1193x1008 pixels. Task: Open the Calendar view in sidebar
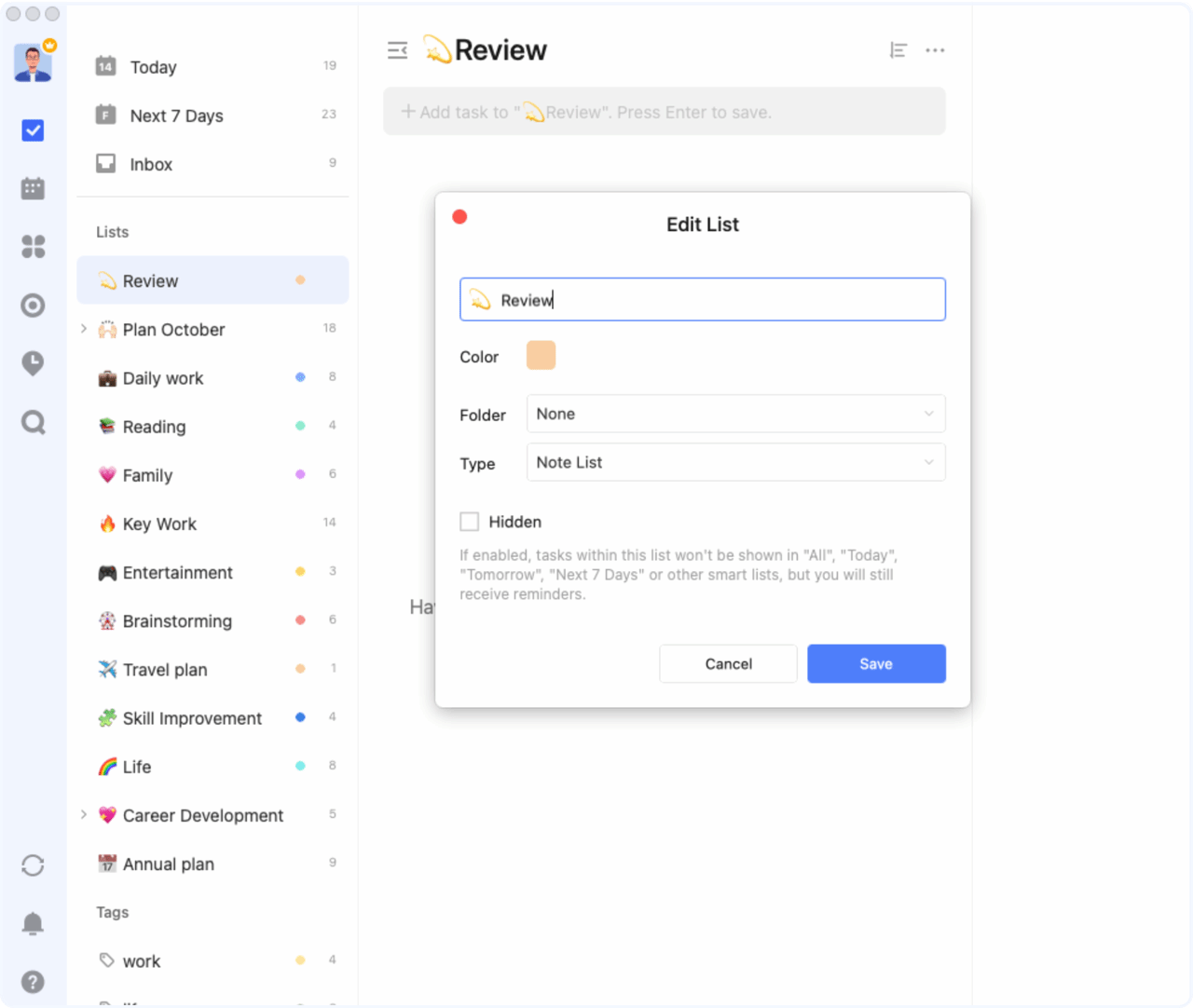[x=33, y=188]
